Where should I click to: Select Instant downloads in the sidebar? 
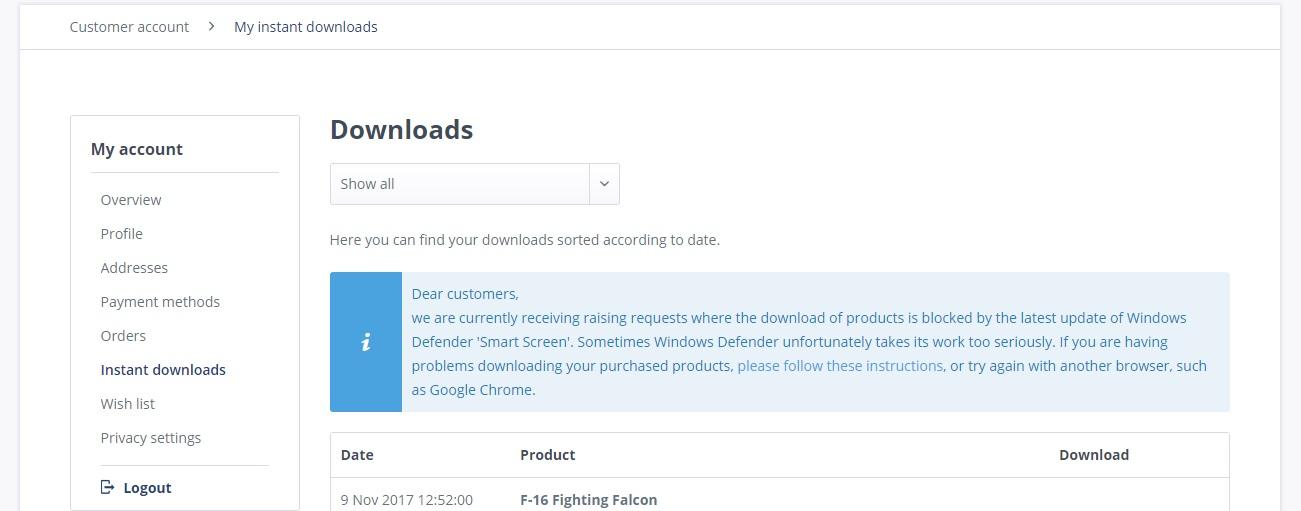point(163,370)
